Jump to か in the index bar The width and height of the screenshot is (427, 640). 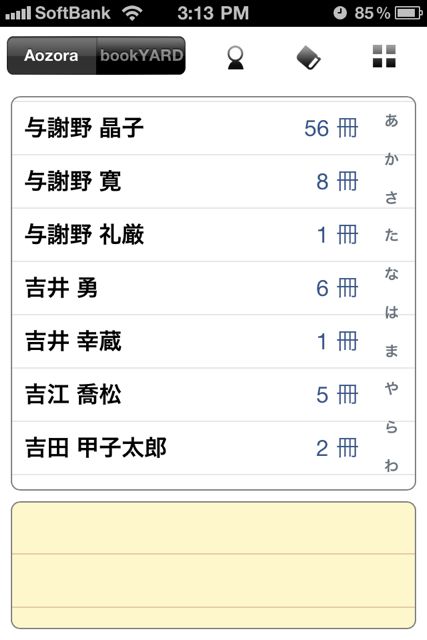tap(391, 159)
